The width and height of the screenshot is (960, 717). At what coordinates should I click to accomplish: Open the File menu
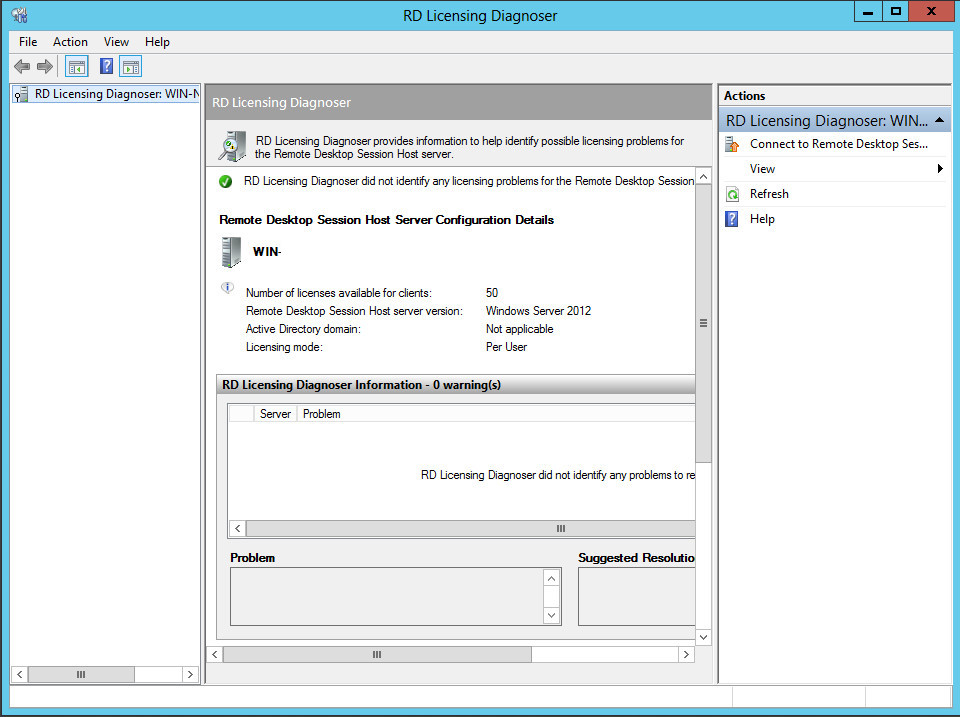(28, 42)
